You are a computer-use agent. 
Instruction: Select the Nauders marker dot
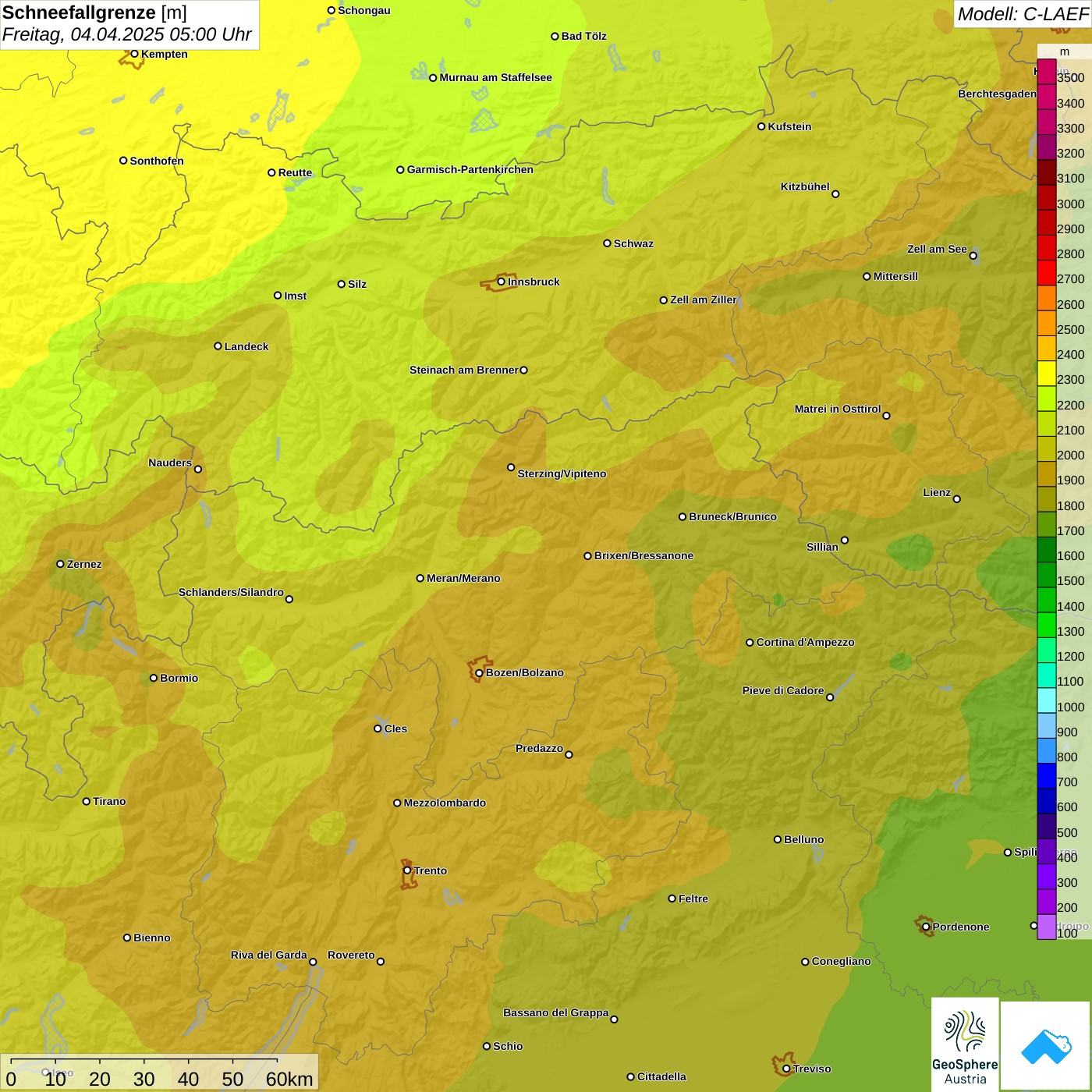pyautogui.click(x=198, y=469)
